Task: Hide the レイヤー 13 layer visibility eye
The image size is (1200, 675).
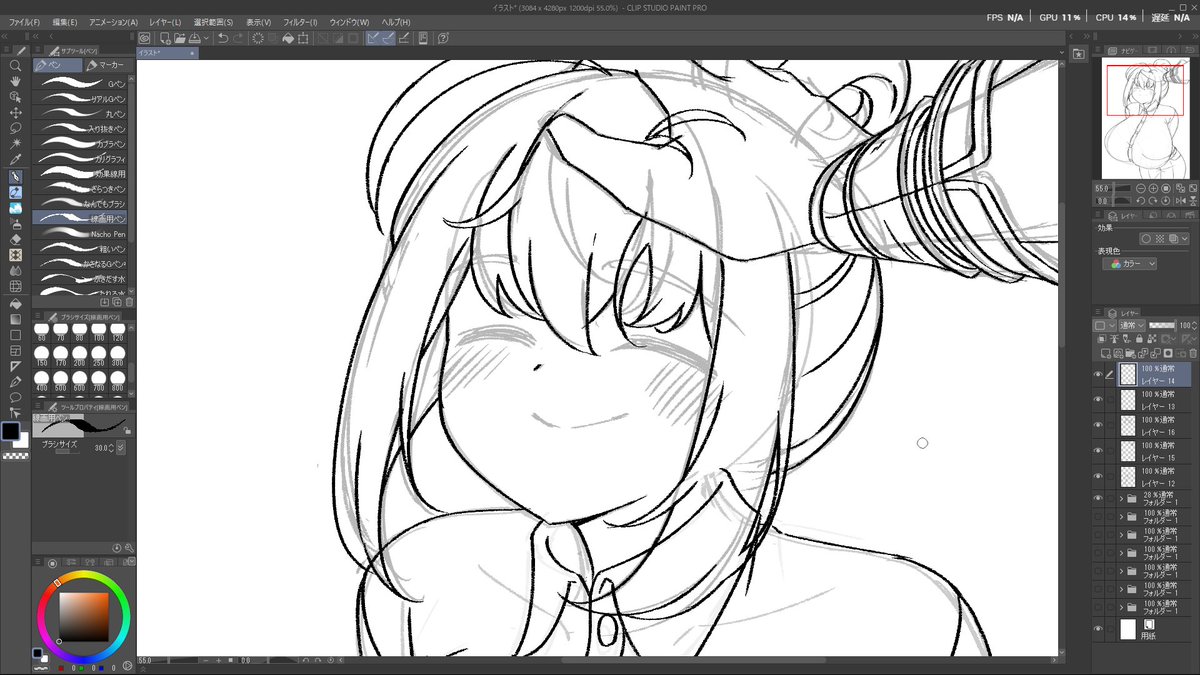Action: 1097,400
